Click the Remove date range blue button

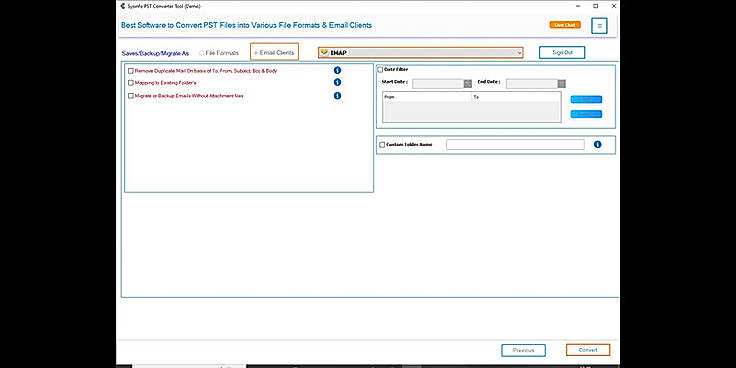(x=586, y=114)
